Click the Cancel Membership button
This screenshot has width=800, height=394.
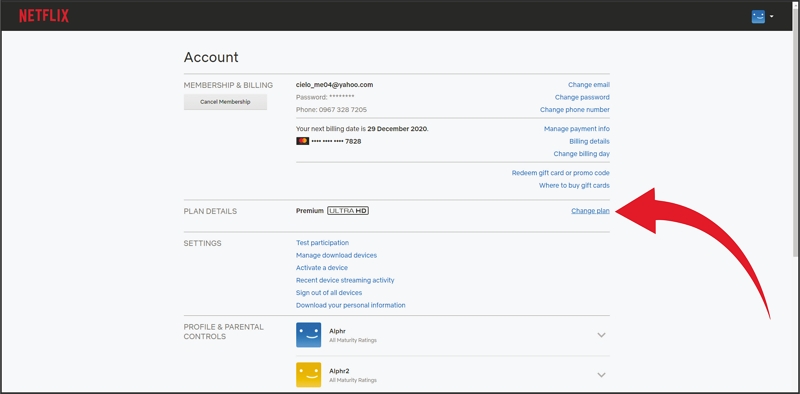point(225,102)
